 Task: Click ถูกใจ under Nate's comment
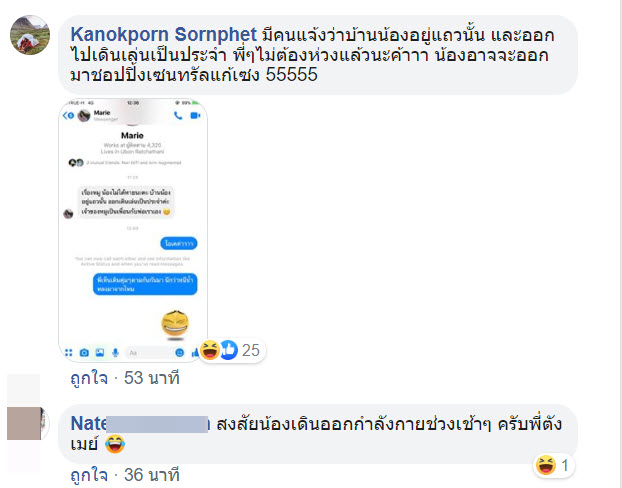point(89,475)
